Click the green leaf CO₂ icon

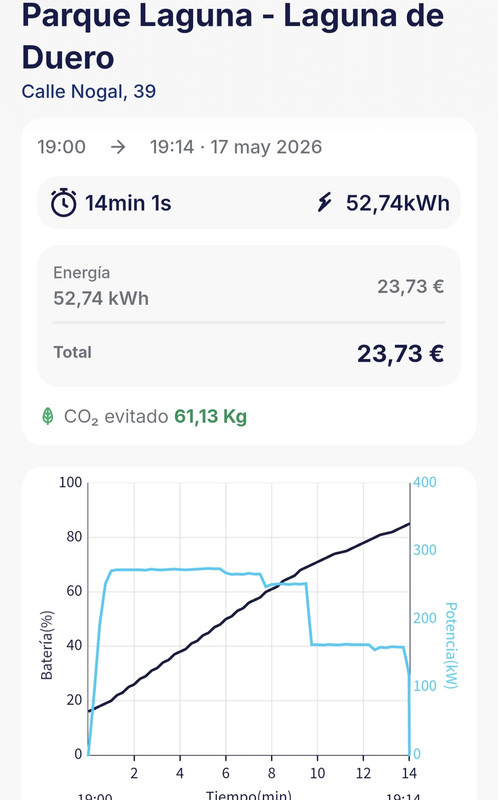(x=47, y=416)
